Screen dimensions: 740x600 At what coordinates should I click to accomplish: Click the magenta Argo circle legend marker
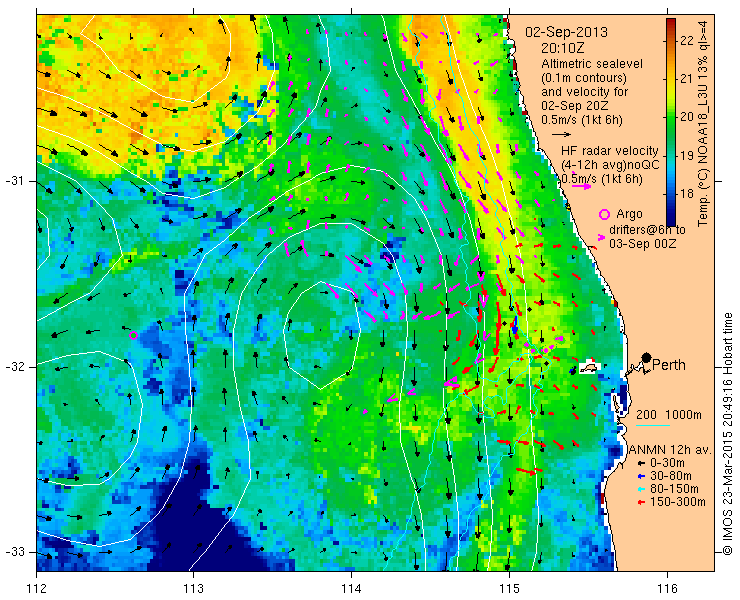click(x=604, y=215)
